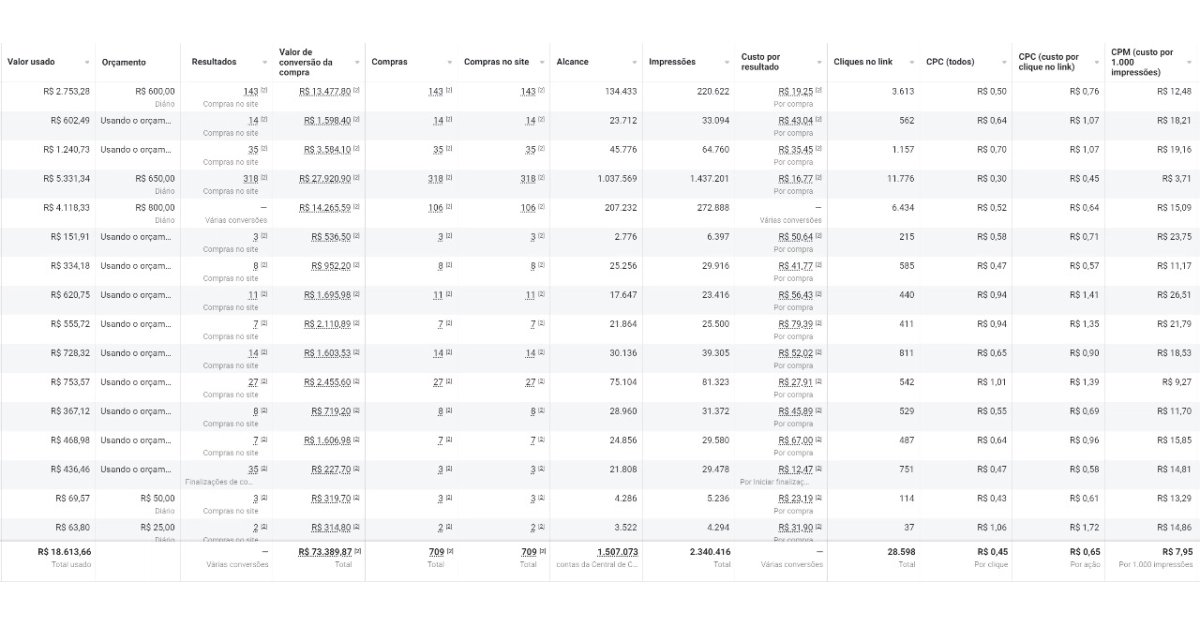The width and height of the screenshot is (1200, 625).
Task: Open the Alcance column sort dropdown
Action: click(x=635, y=60)
